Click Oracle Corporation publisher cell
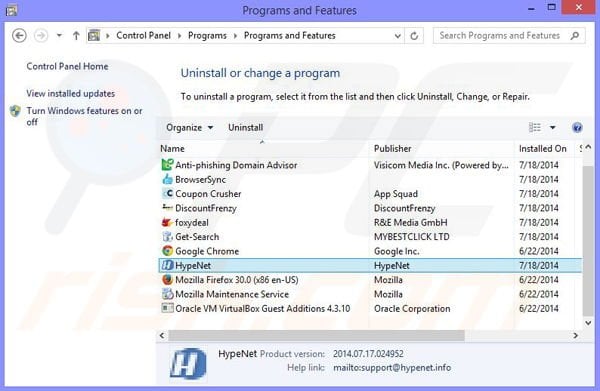600x391 pixels. pos(412,308)
